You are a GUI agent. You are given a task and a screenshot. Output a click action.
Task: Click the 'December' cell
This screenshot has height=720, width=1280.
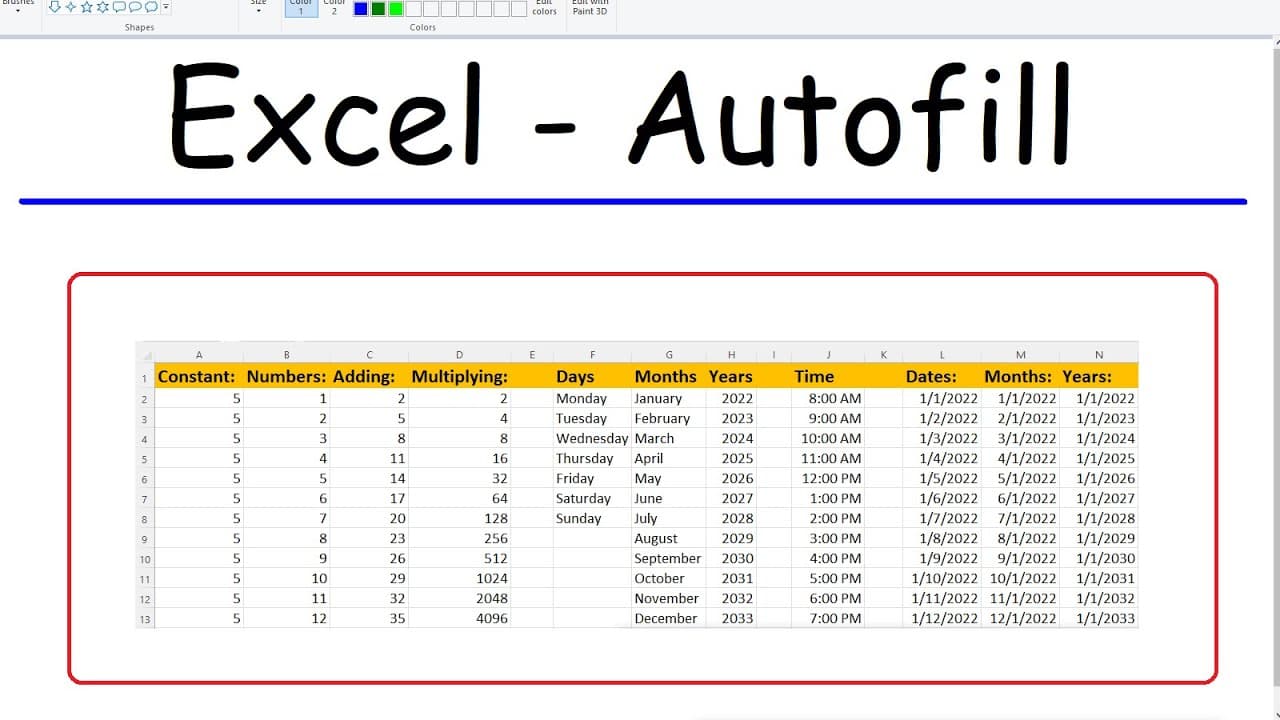click(x=668, y=618)
